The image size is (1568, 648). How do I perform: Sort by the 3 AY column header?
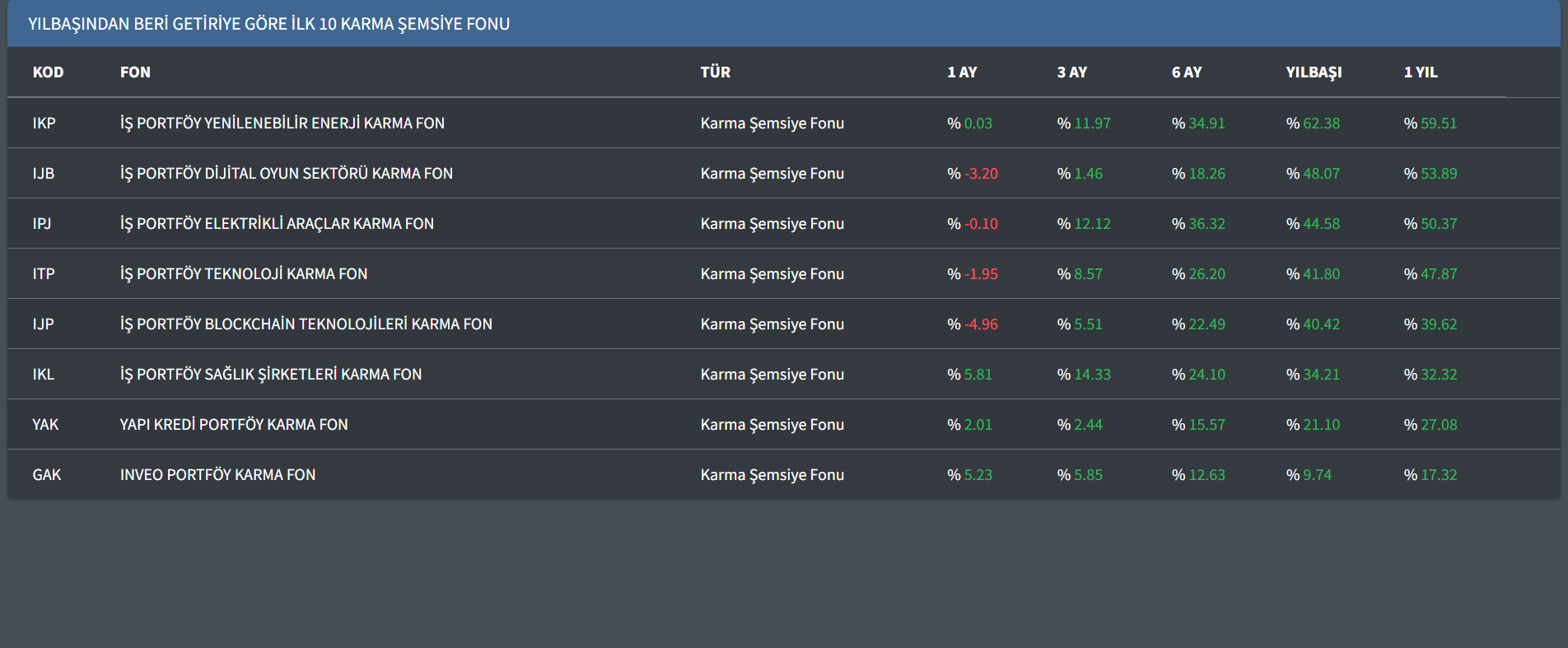[1071, 72]
